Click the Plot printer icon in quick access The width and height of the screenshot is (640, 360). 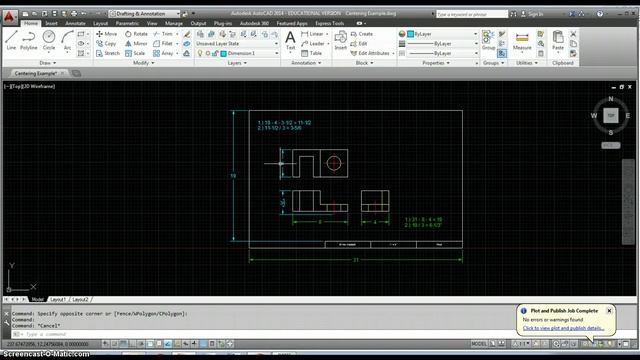[x=74, y=14]
